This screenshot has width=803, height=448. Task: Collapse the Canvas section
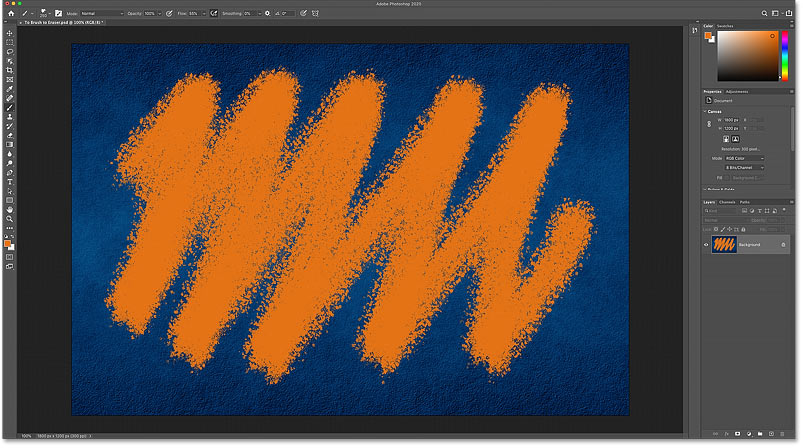tap(705, 112)
